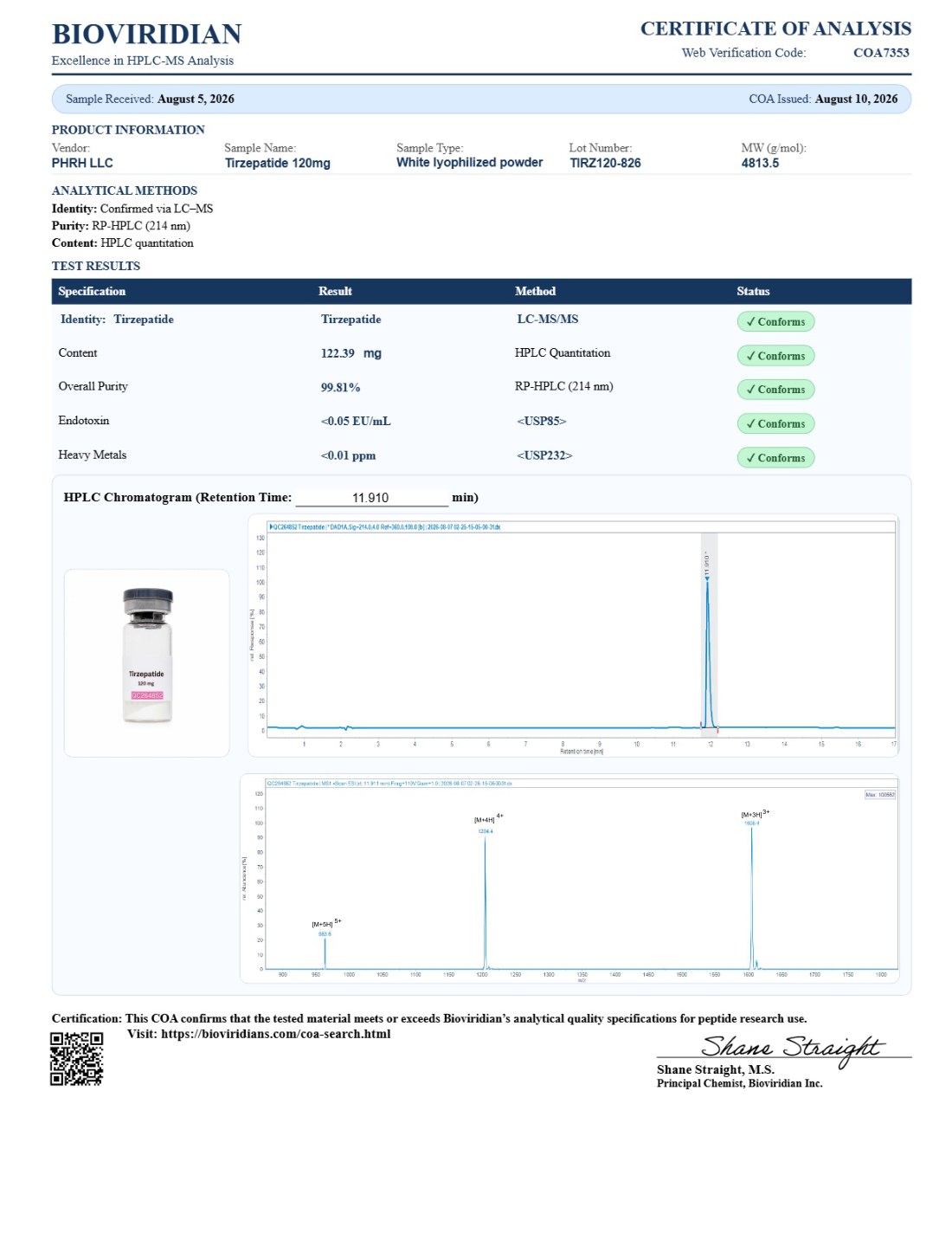Click the Status column header
The width and height of the screenshot is (952, 1233).
(x=753, y=292)
